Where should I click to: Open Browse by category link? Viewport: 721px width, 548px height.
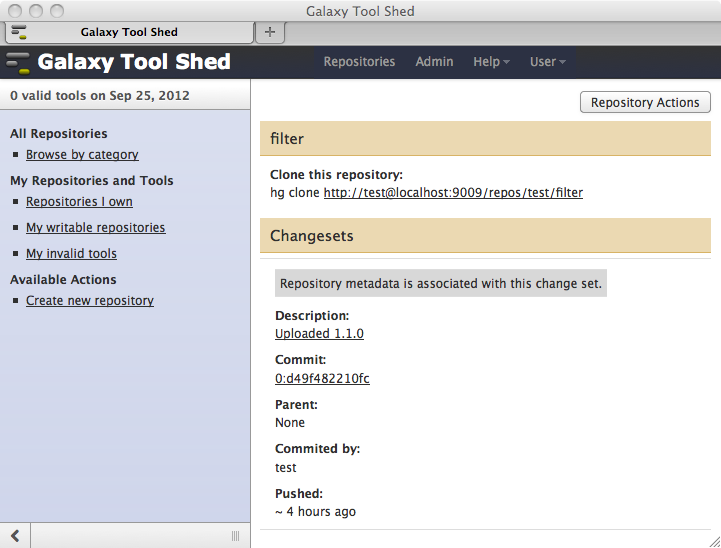(82, 154)
